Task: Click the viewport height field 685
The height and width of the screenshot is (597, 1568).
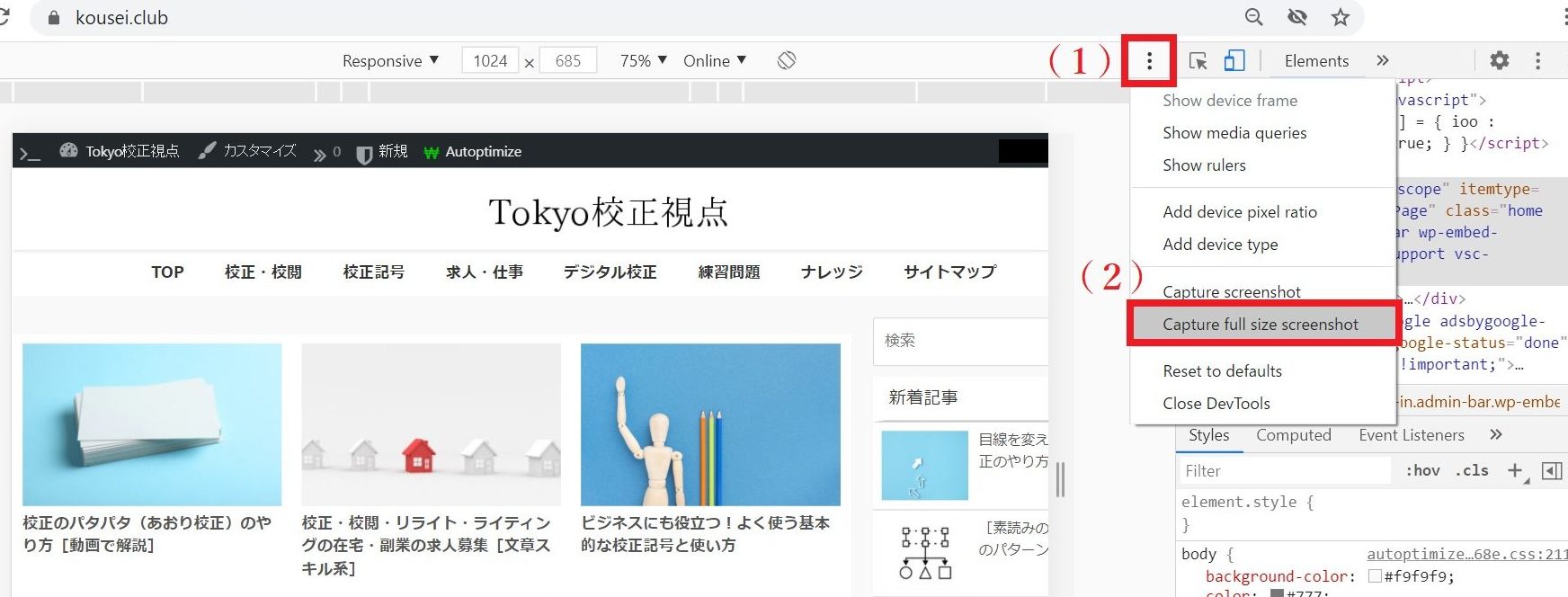Action: click(568, 60)
